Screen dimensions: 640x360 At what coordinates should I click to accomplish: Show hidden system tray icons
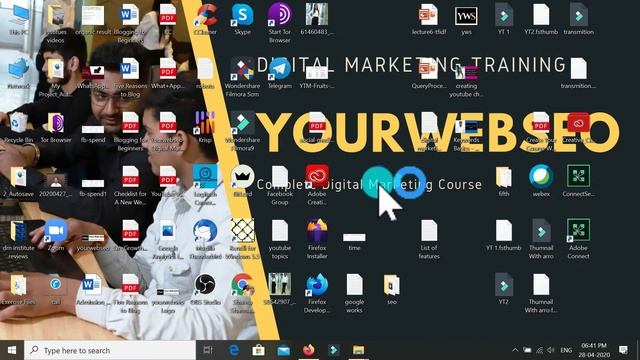pos(515,350)
